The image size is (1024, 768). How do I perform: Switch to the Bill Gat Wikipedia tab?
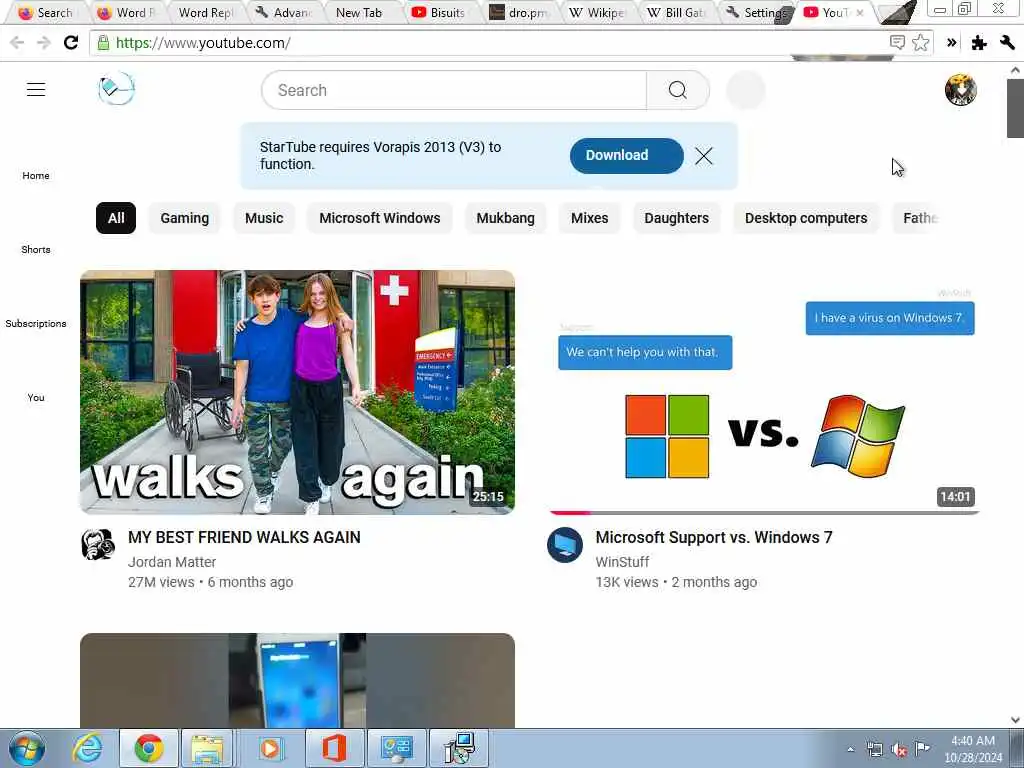pos(677,12)
